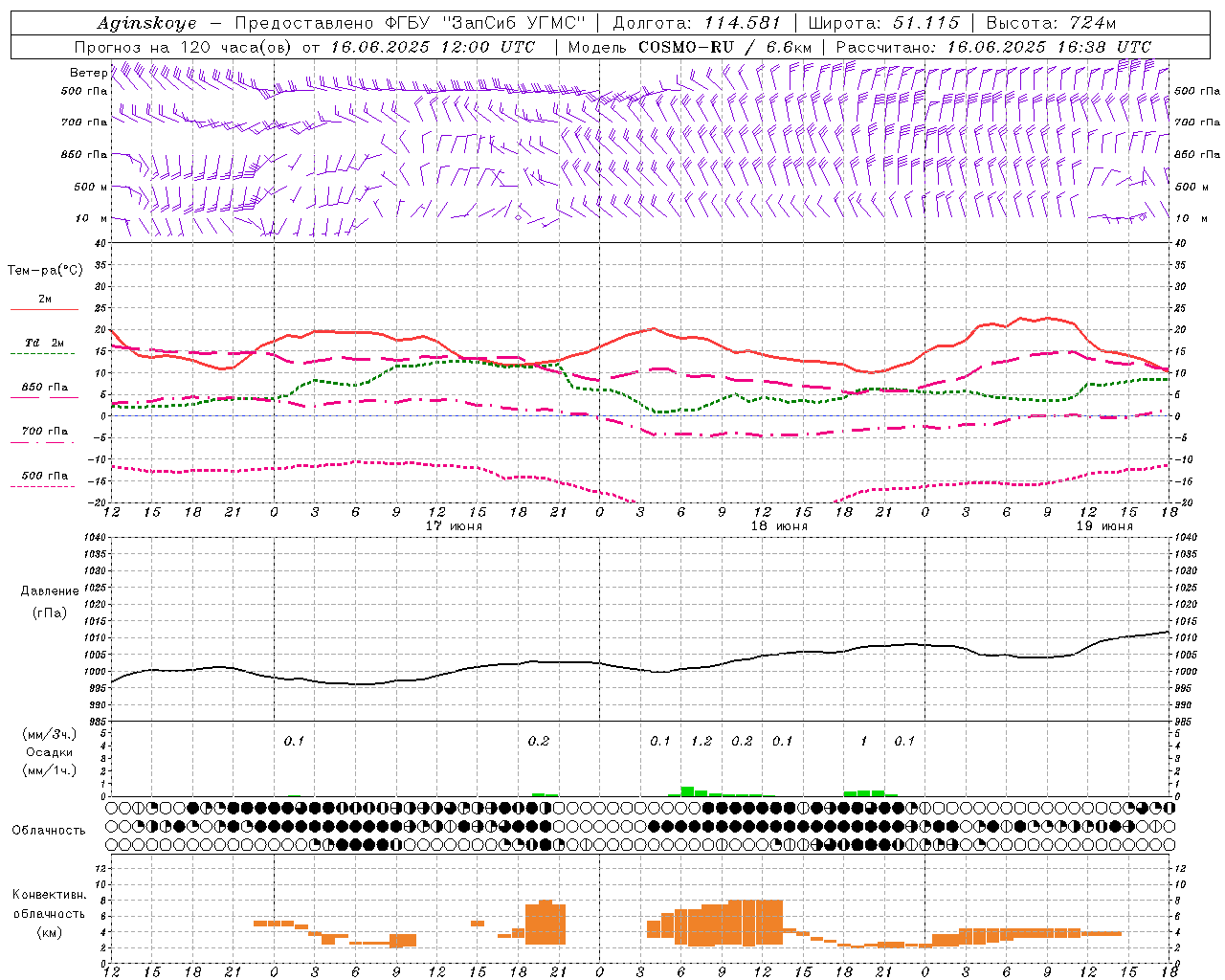The width and height of the screenshot is (1225, 980).
Task: Click the "Облачность" cloudiness label
Action: tap(49, 831)
